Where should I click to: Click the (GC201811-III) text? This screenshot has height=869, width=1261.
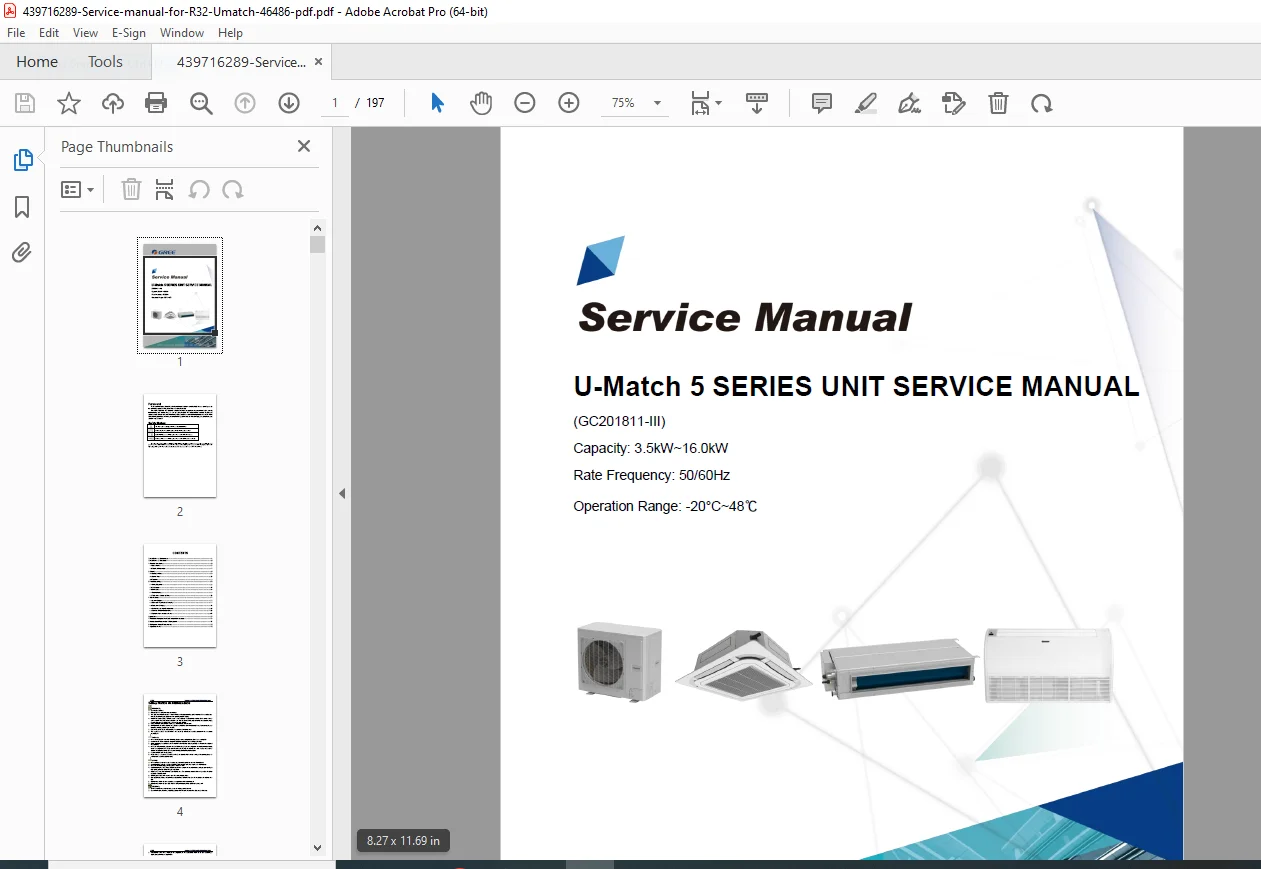tap(619, 421)
